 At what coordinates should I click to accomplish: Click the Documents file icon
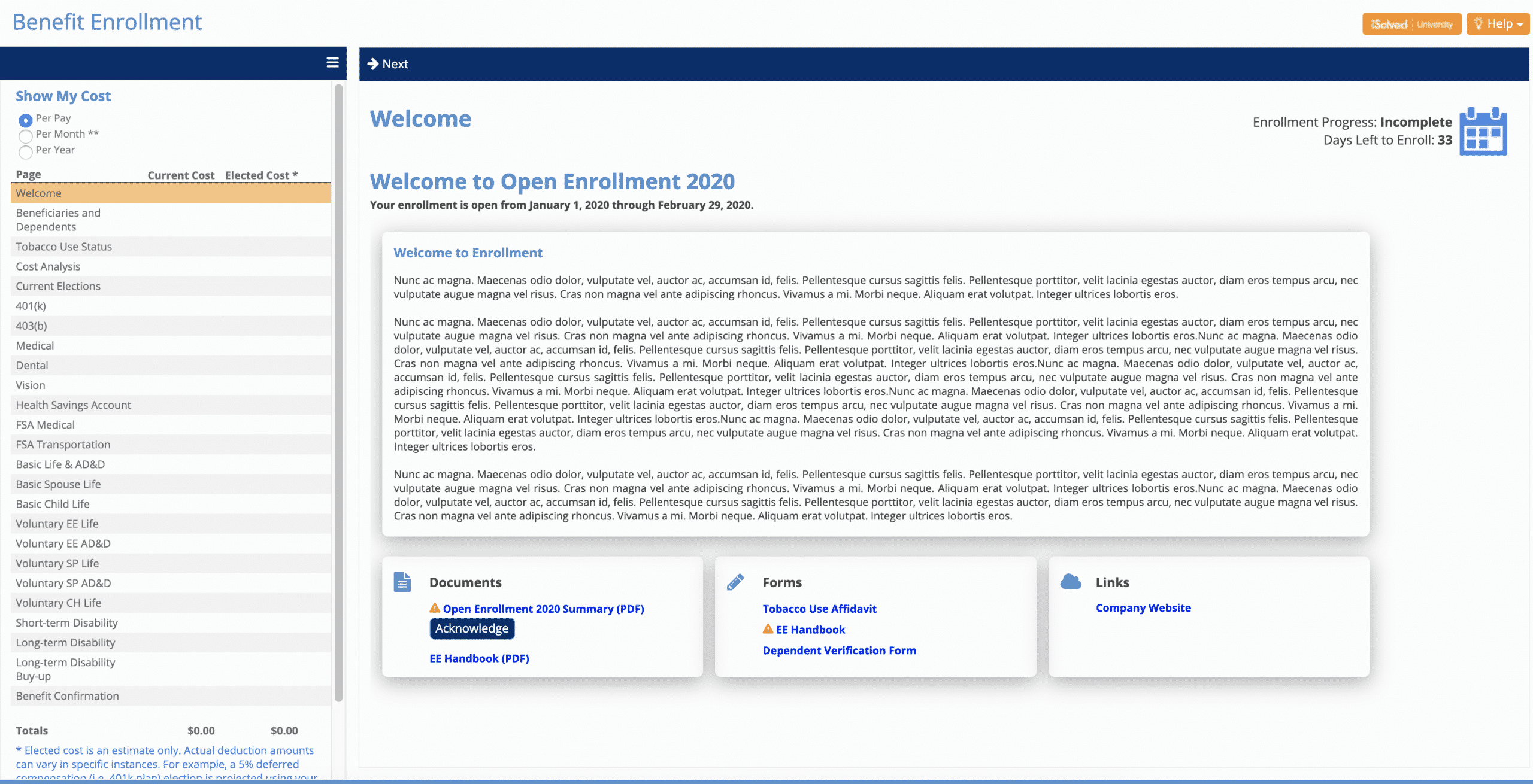(x=402, y=582)
